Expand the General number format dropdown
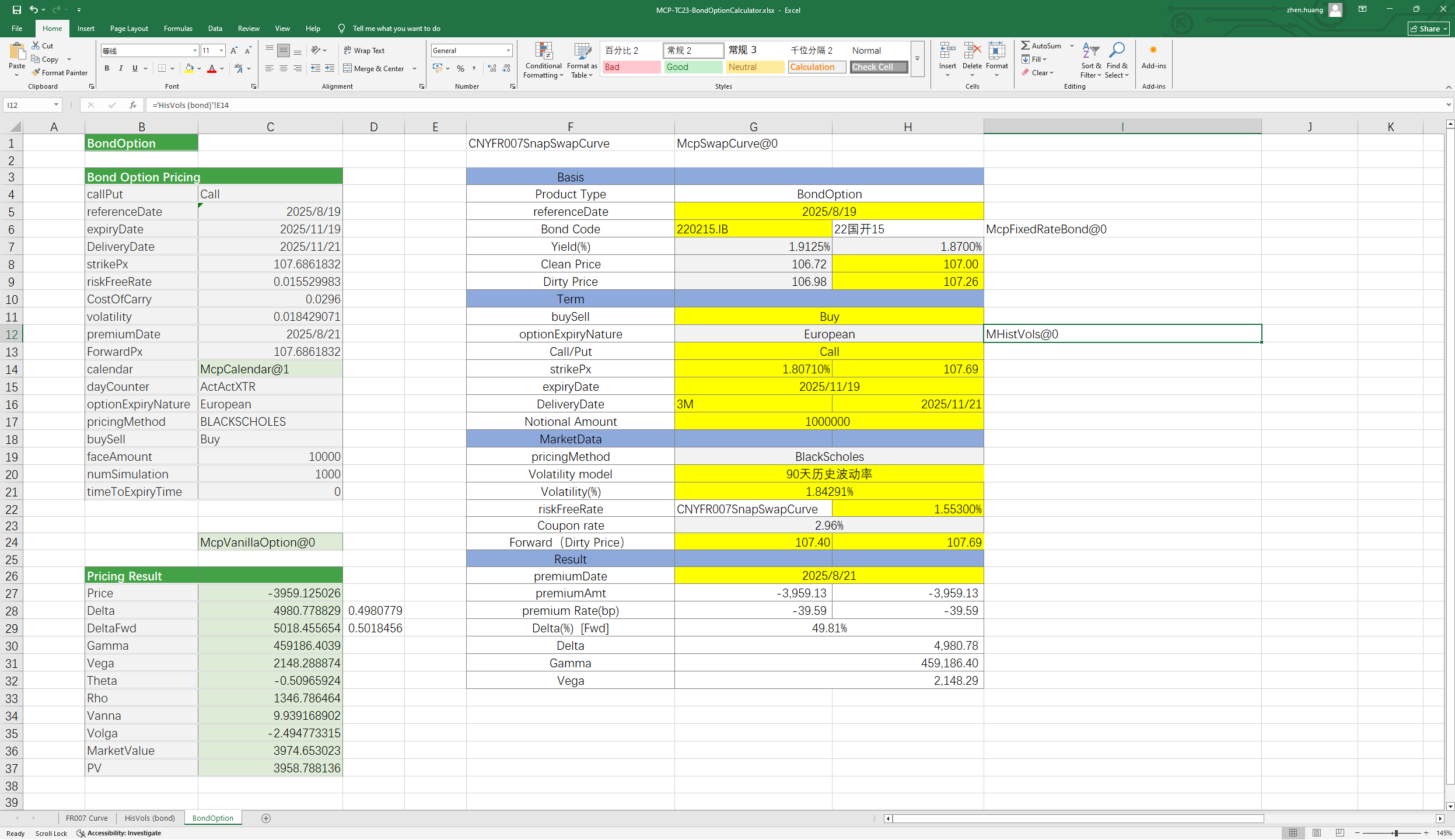This screenshot has height=840, width=1455. tap(508, 51)
